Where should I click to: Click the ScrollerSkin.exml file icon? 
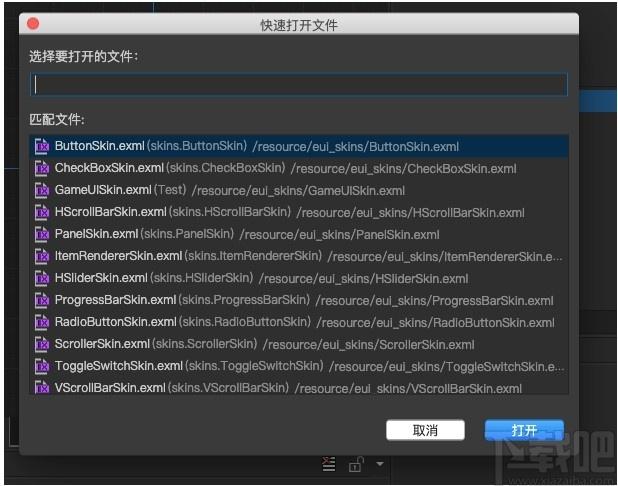pos(42,345)
